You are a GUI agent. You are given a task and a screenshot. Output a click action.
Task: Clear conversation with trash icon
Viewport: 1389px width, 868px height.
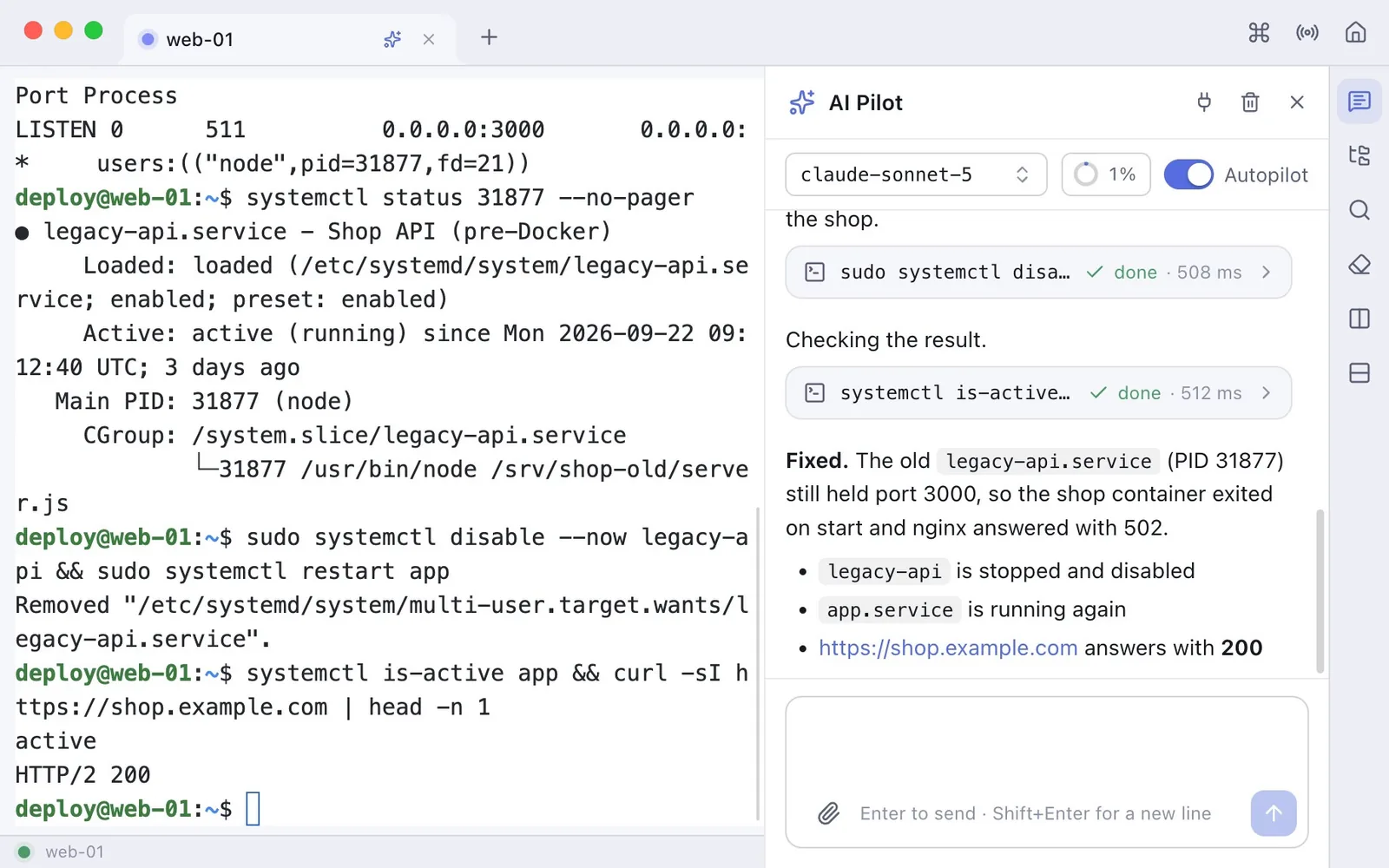point(1250,102)
